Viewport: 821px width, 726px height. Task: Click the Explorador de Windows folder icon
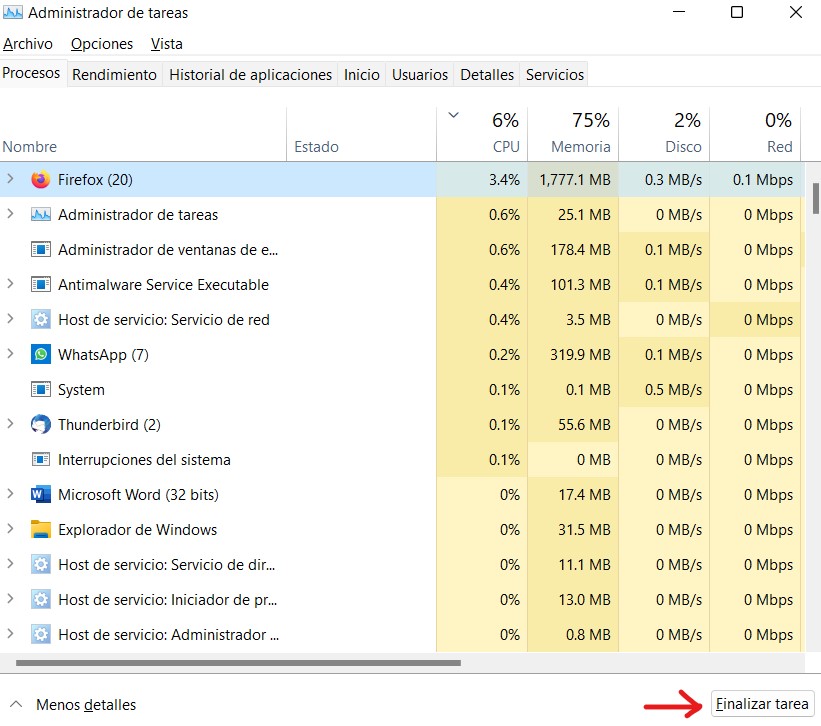[x=40, y=530]
